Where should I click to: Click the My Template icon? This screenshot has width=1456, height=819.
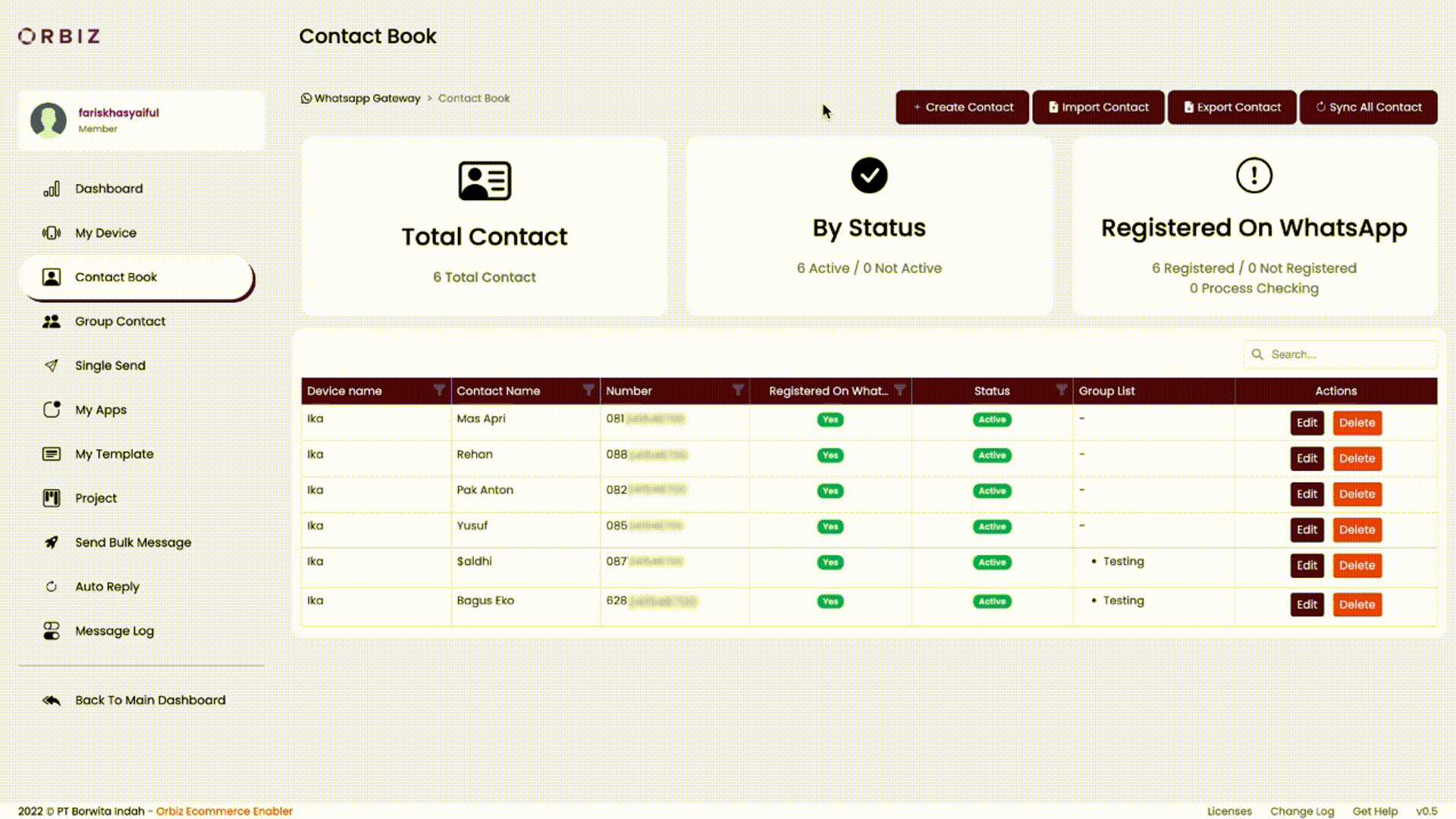pos(52,453)
